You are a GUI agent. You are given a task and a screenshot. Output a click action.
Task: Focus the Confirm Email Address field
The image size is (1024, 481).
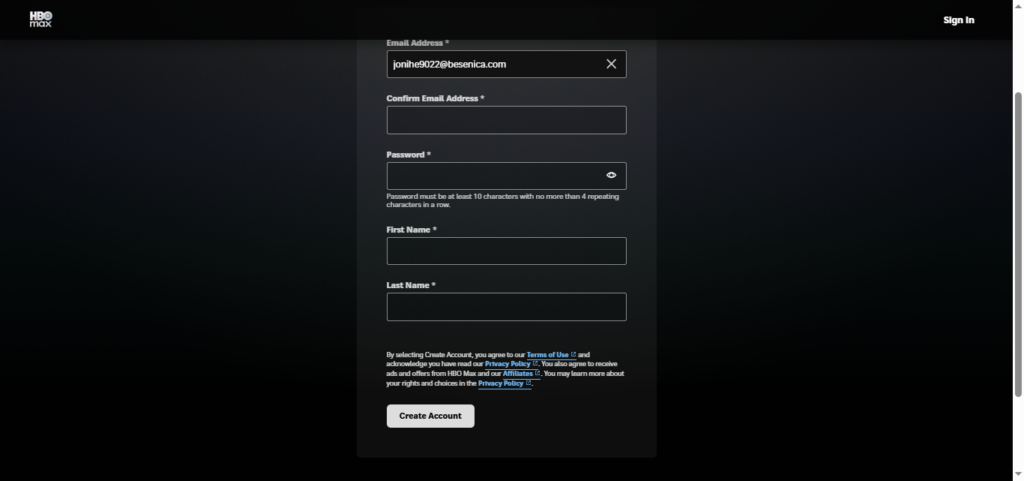506,120
